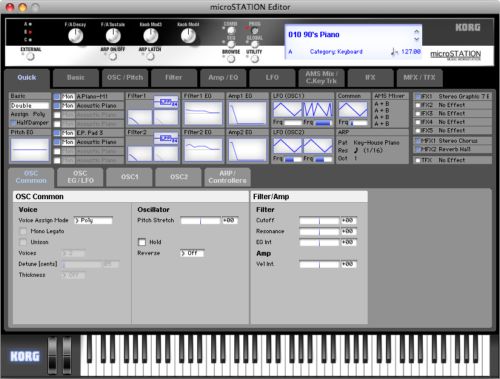Select the PROG mode button
This screenshot has height=379, width=500.
(x=255, y=31)
